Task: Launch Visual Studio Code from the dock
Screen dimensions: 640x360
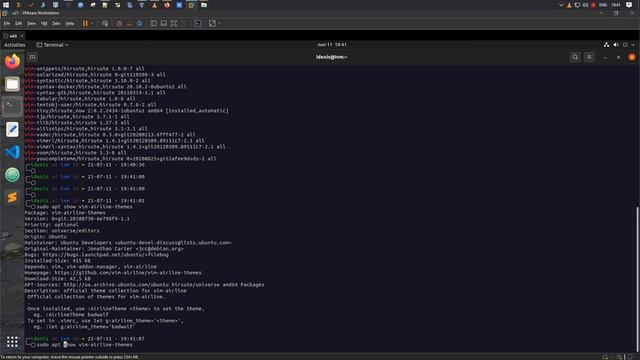Action: (x=12, y=152)
